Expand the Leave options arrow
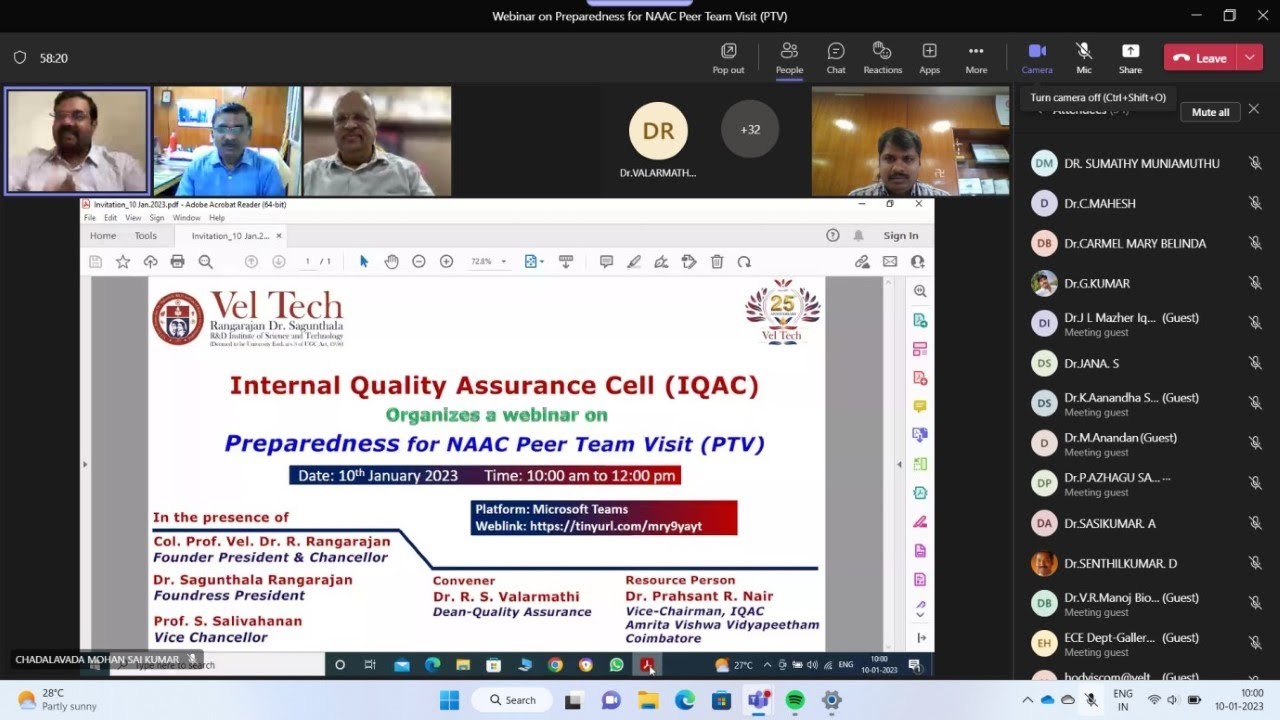The height and width of the screenshot is (720, 1280). 1250,58
